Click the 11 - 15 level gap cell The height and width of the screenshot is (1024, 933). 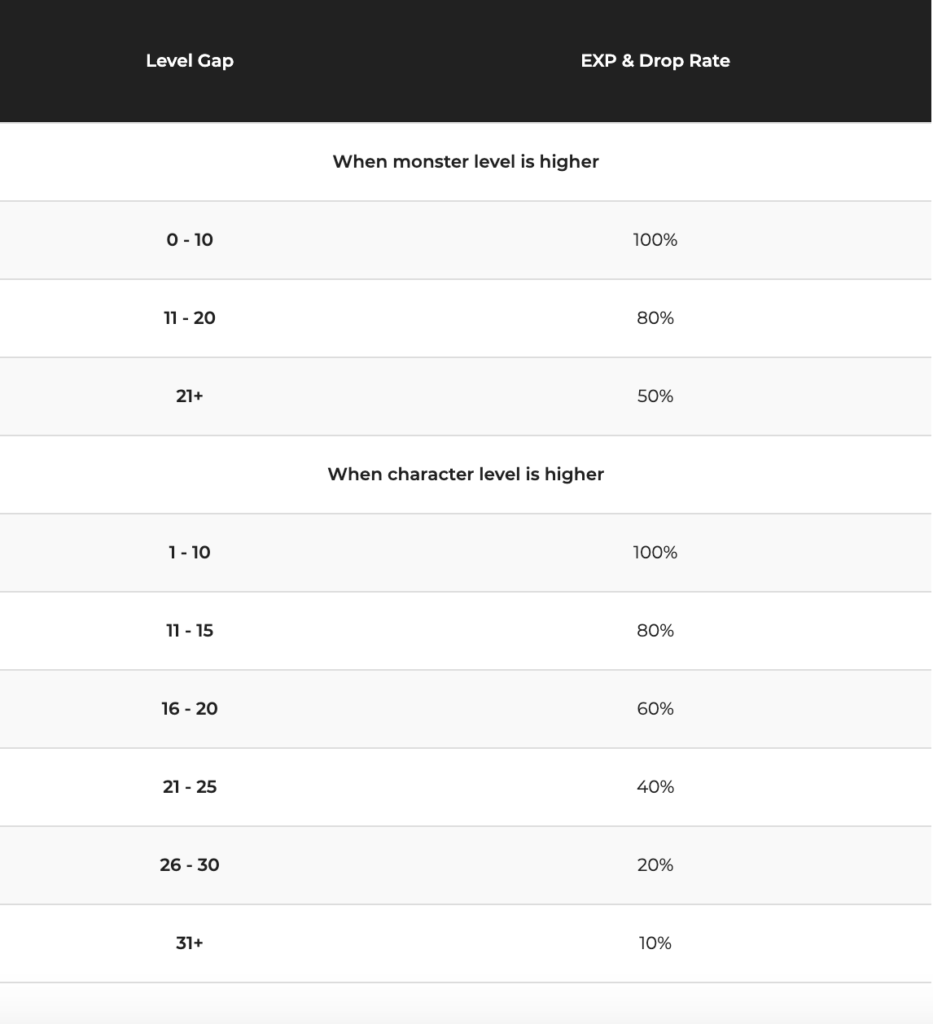pyautogui.click(x=189, y=631)
